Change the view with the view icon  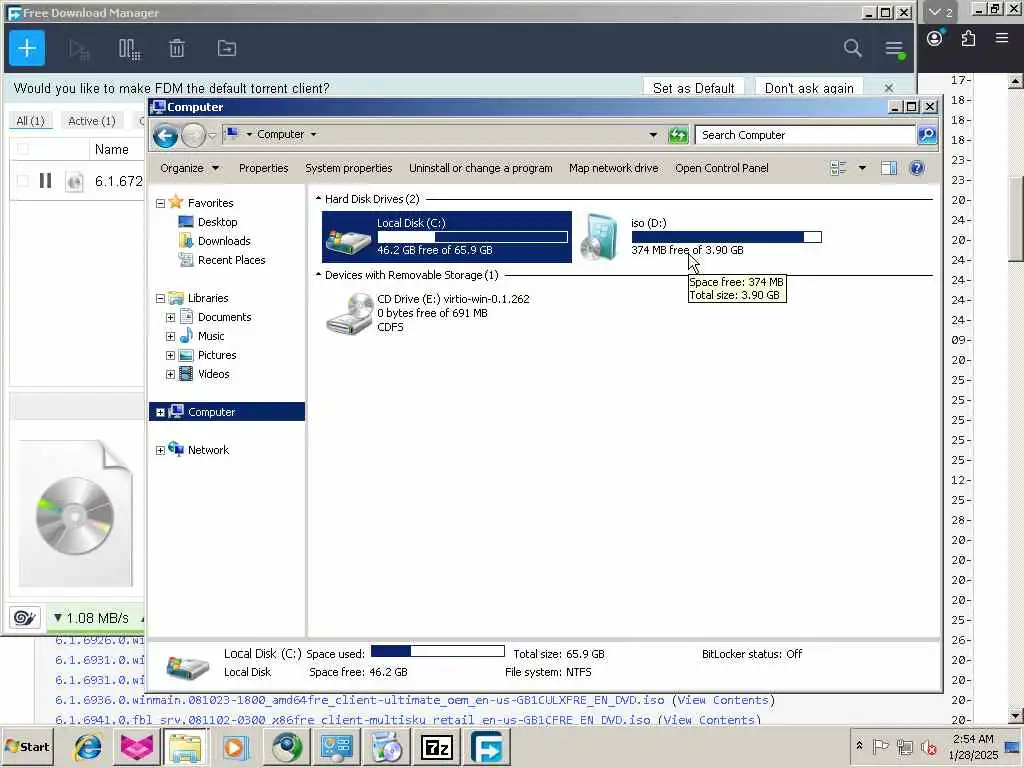point(839,168)
